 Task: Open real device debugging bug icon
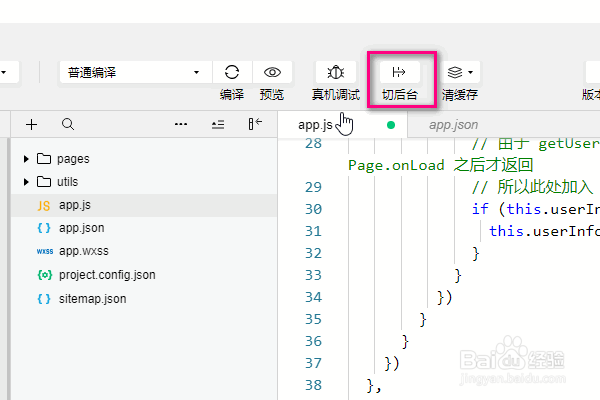click(336, 72)
